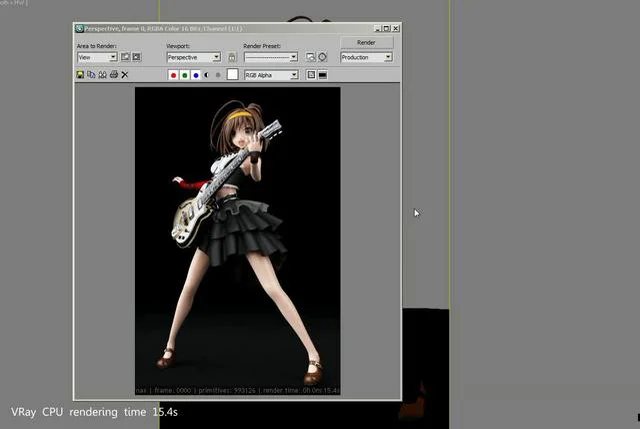
Task: Click the Save Image icon
Action: [x=80, y=75]
